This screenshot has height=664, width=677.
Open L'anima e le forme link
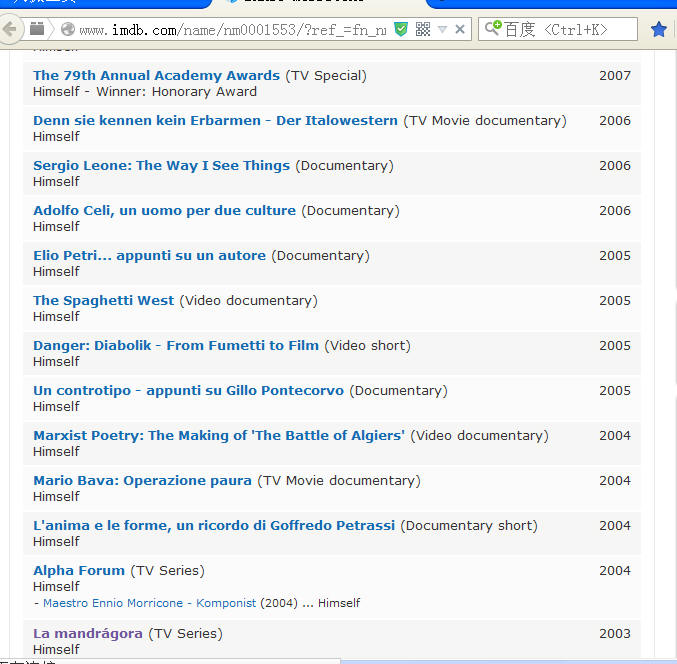(214, 525)
